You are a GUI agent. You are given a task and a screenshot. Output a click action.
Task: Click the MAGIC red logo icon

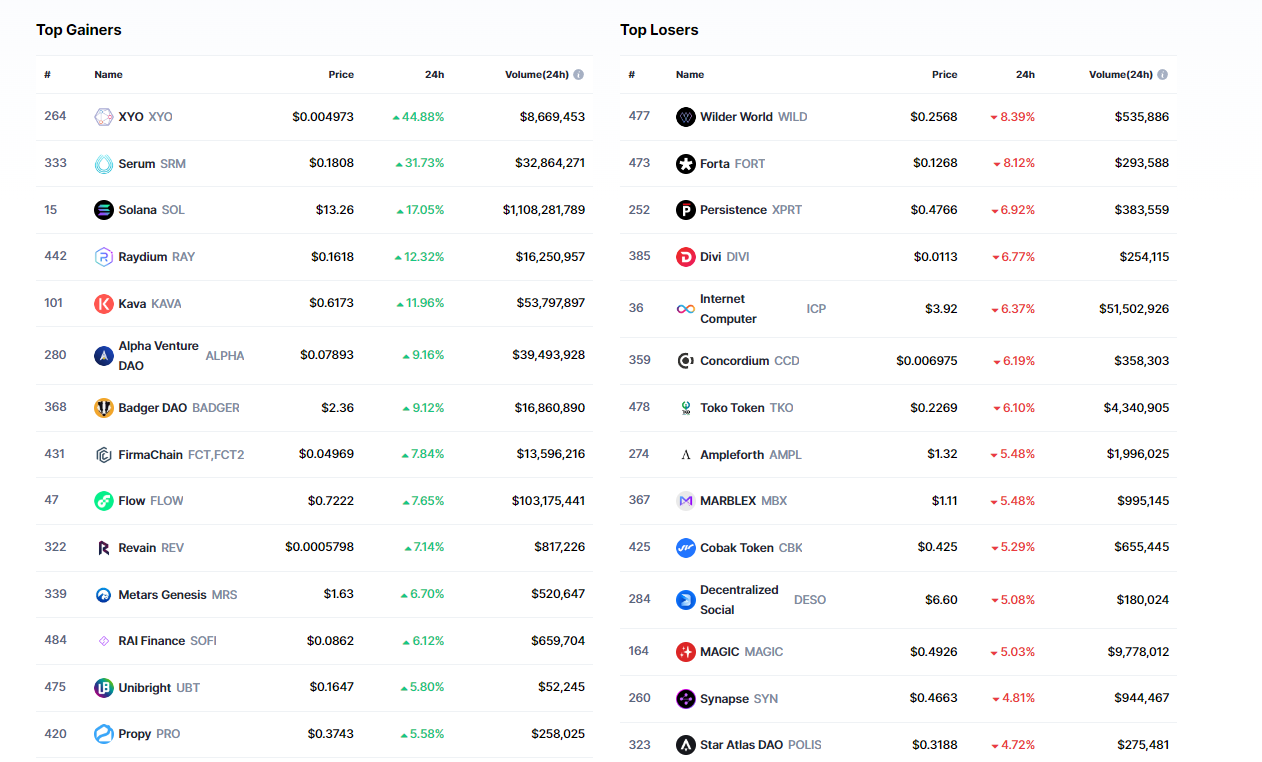(x=685, y=652)
